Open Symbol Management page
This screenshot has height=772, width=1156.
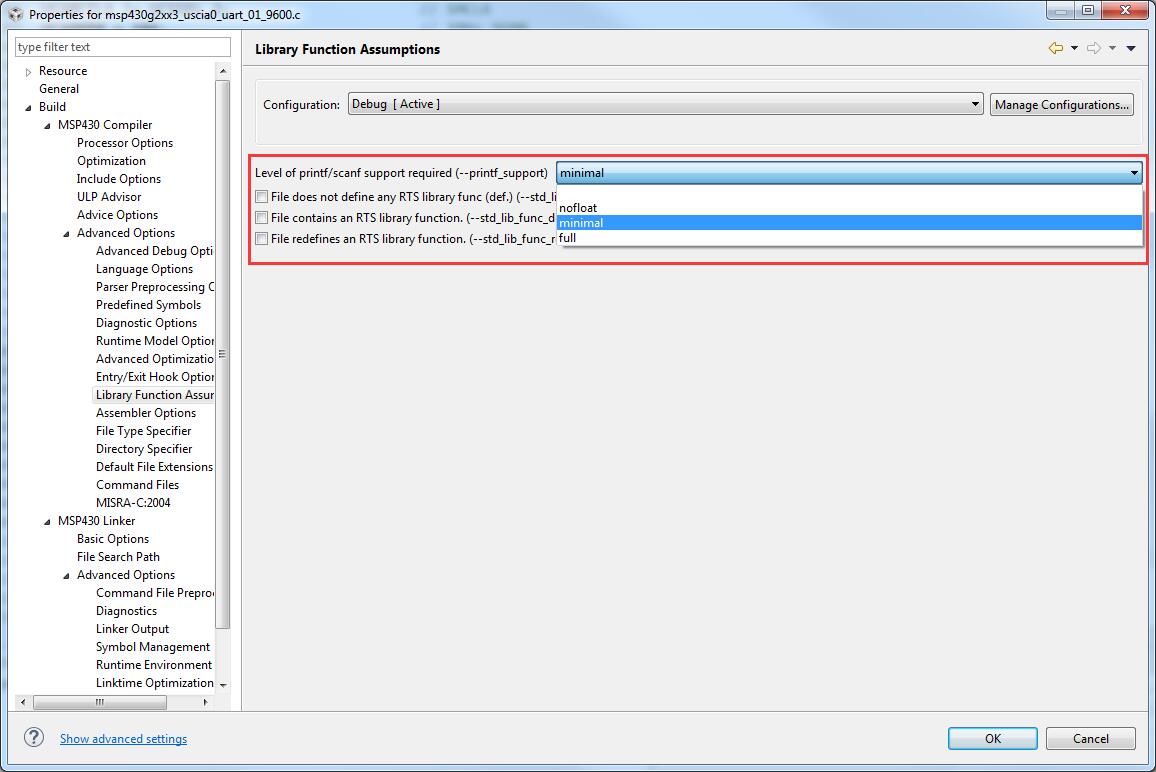pyautogui.click(x=153, y=647)
